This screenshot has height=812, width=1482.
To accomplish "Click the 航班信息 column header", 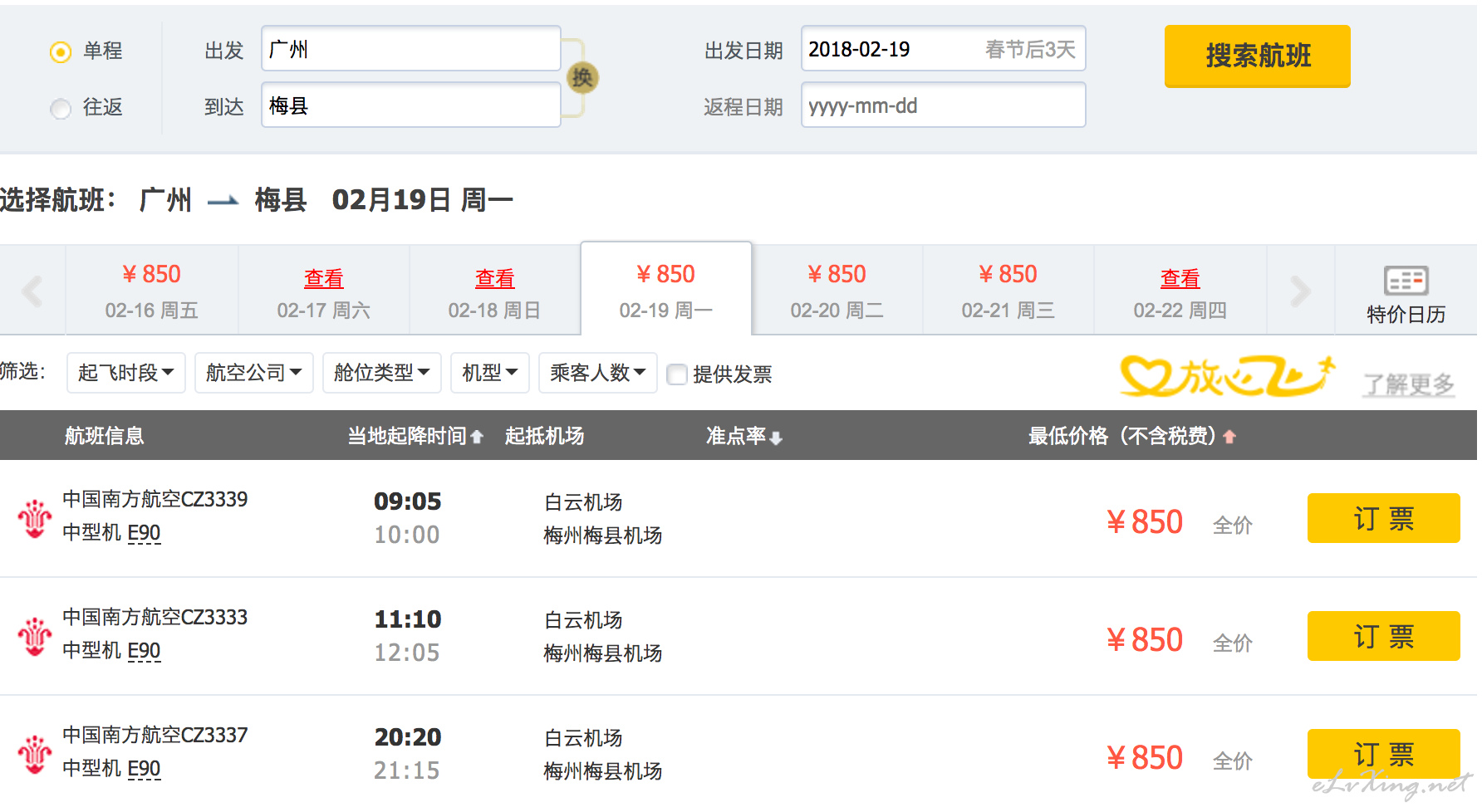I will click(x=105, y=436).
